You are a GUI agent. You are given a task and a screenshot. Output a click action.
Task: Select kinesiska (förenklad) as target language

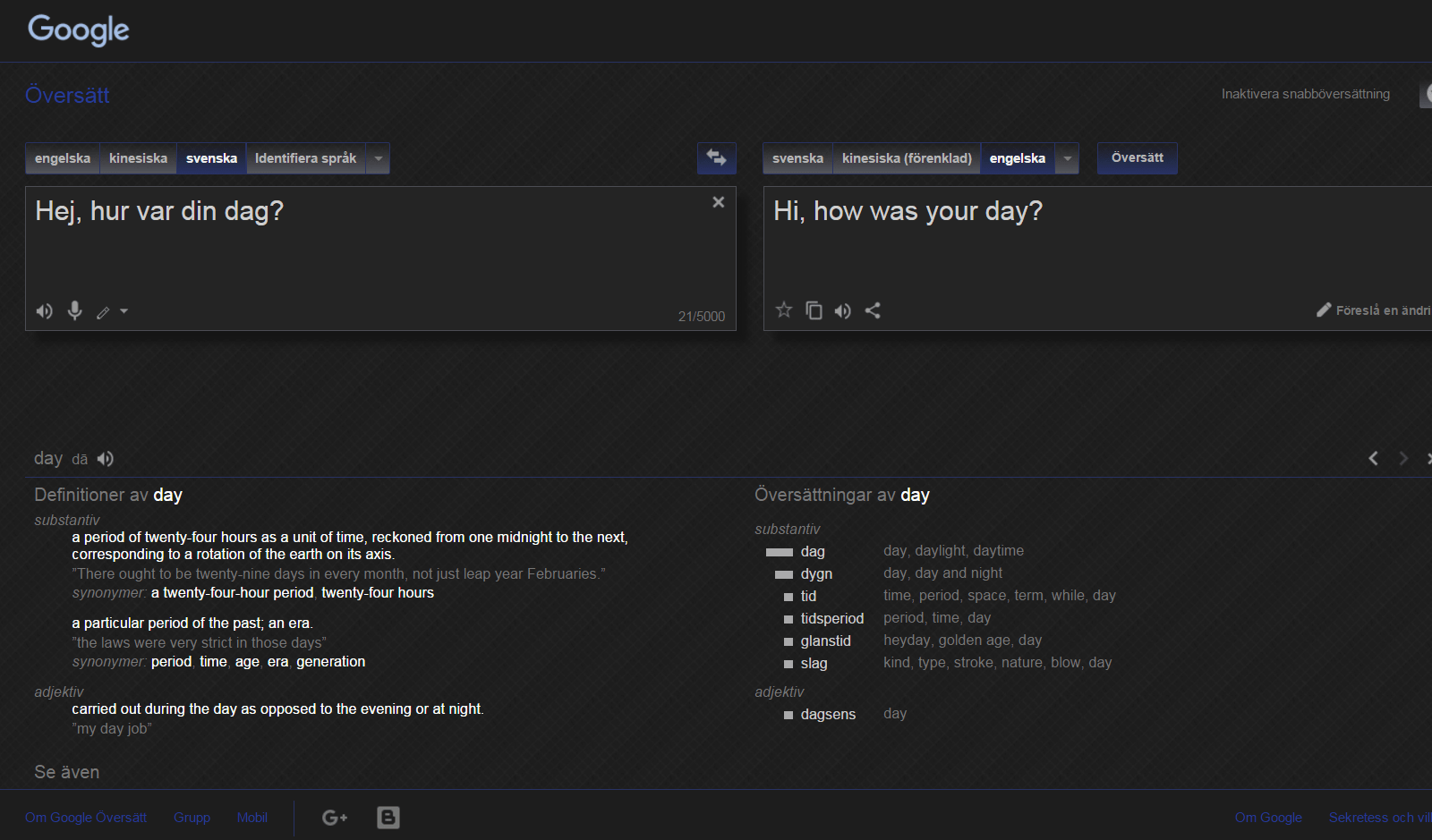click(907, 158)
